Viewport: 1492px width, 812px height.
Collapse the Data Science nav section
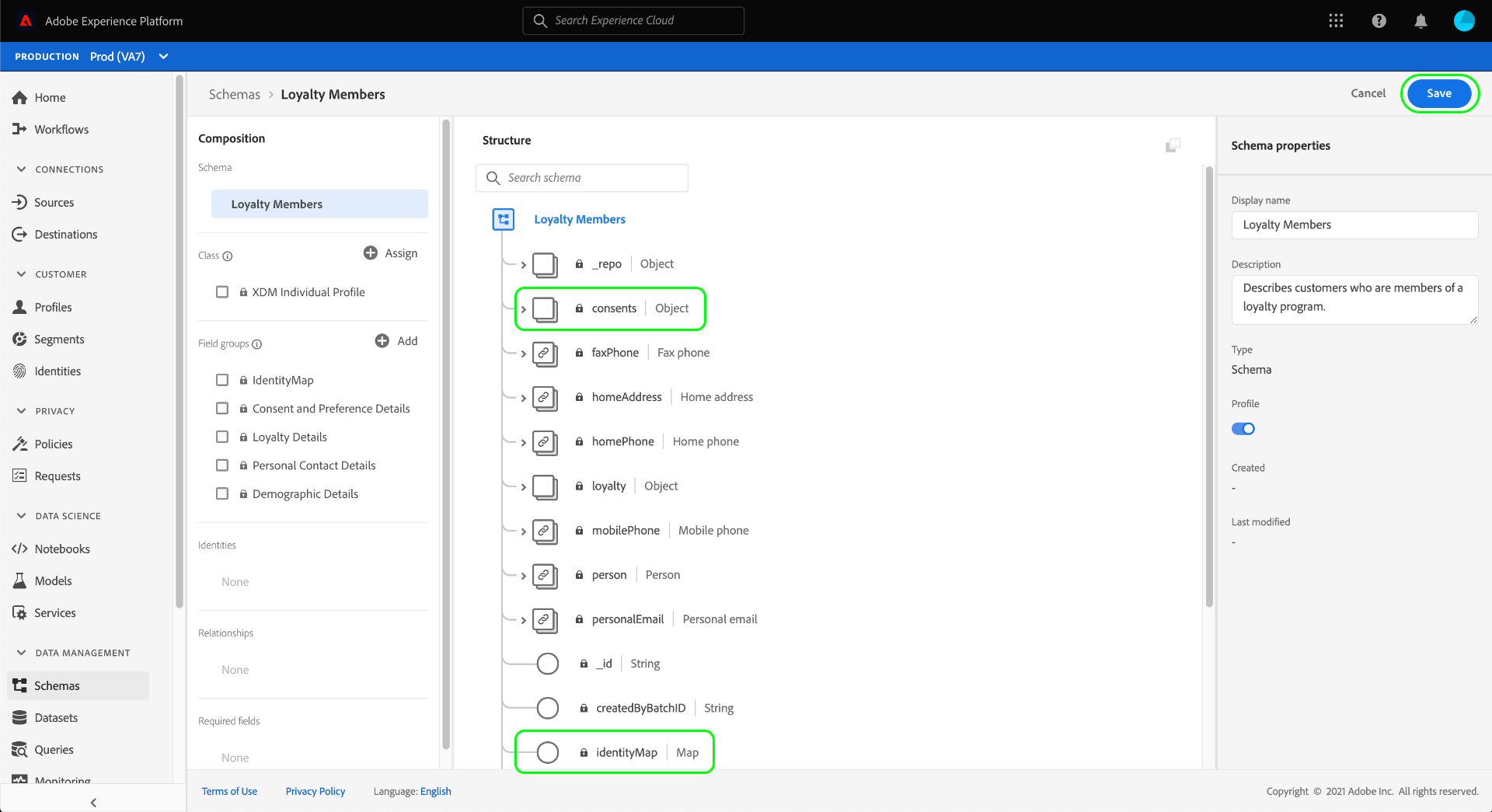[21, 515]
